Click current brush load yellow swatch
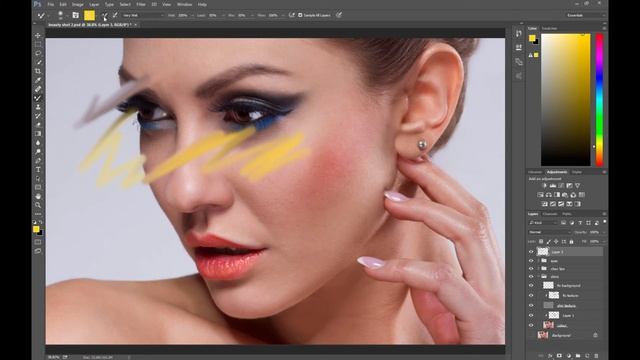The height and width of the screenshot is (360, 640). (89, 16)
